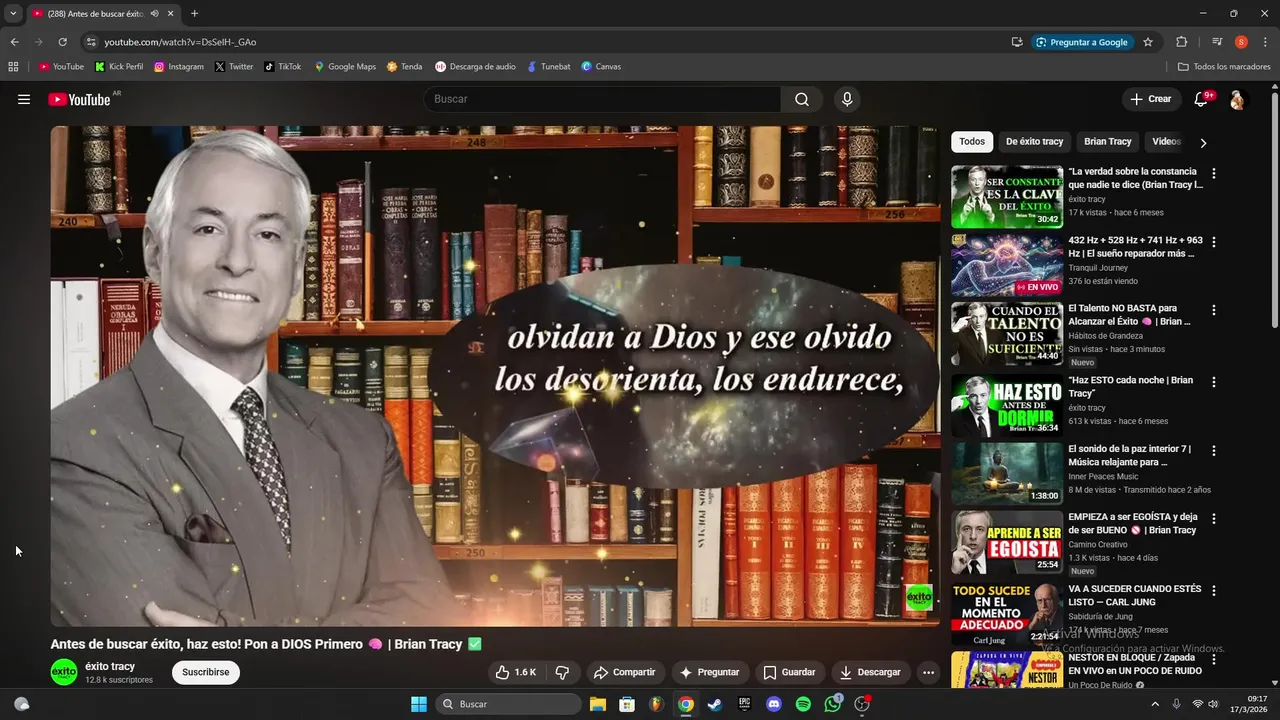Select the "De éxito tracy" chip
Image resolution: width=1280 pixels, height=720 pixels.
click(1034, 141)
